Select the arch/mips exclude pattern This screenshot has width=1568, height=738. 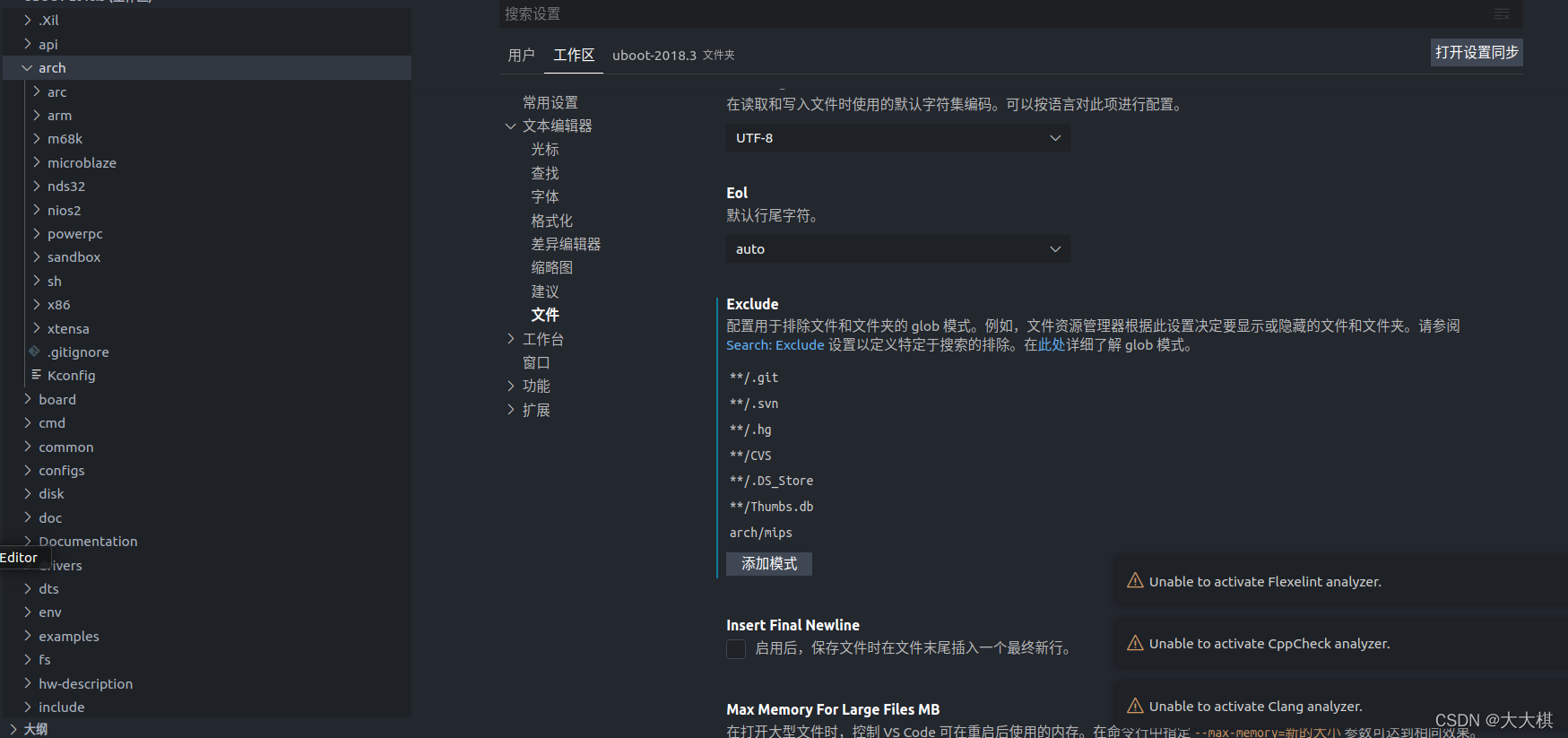pos(761,533)
